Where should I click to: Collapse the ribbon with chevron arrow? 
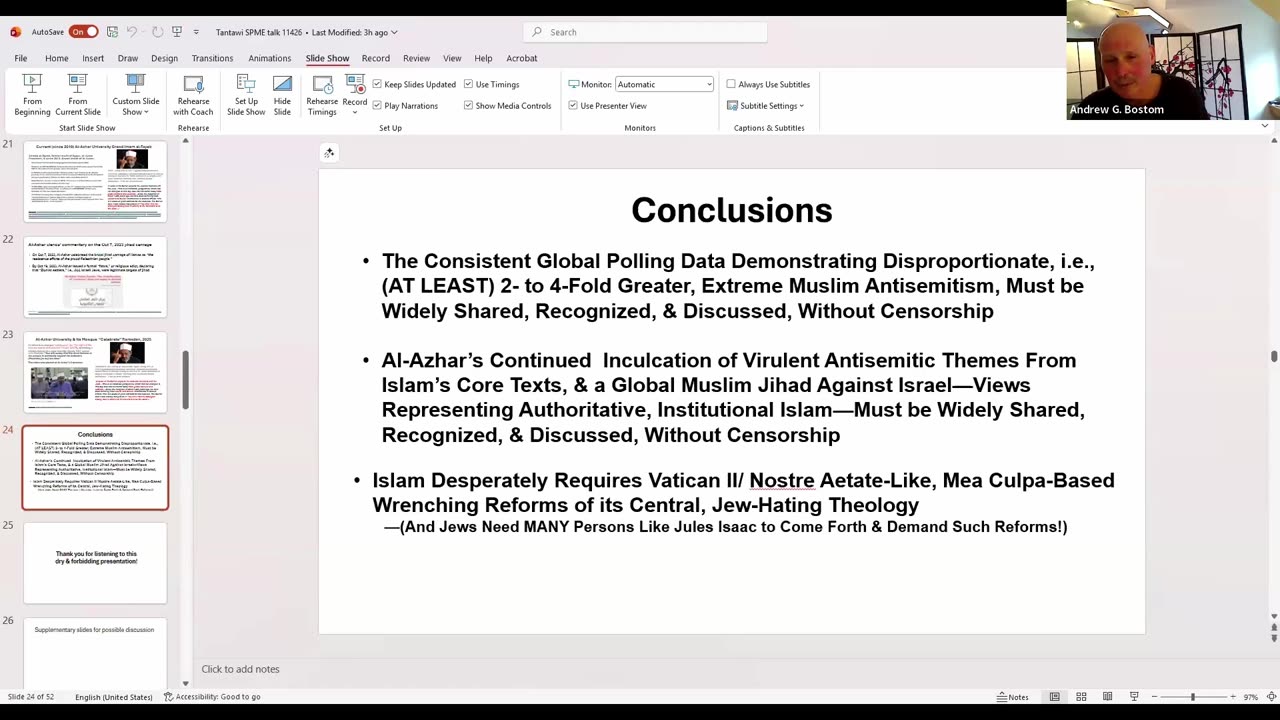point(1264,126)
